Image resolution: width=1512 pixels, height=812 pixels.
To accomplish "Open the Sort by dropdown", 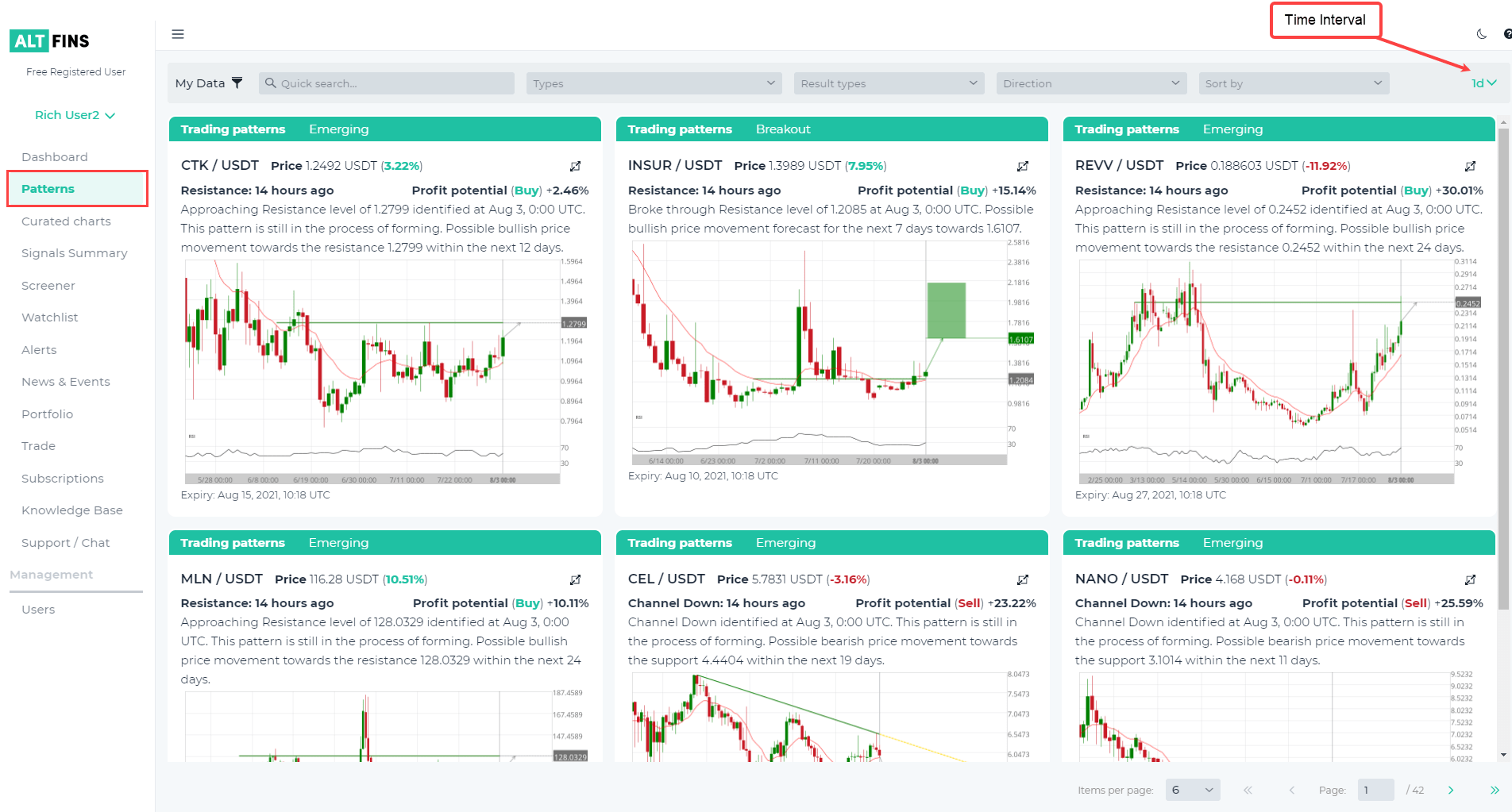I will [x=1294, y=83].
